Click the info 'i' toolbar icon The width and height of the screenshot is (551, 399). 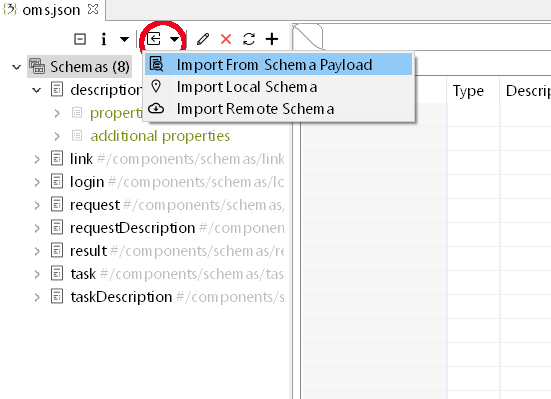coord(103,39)
